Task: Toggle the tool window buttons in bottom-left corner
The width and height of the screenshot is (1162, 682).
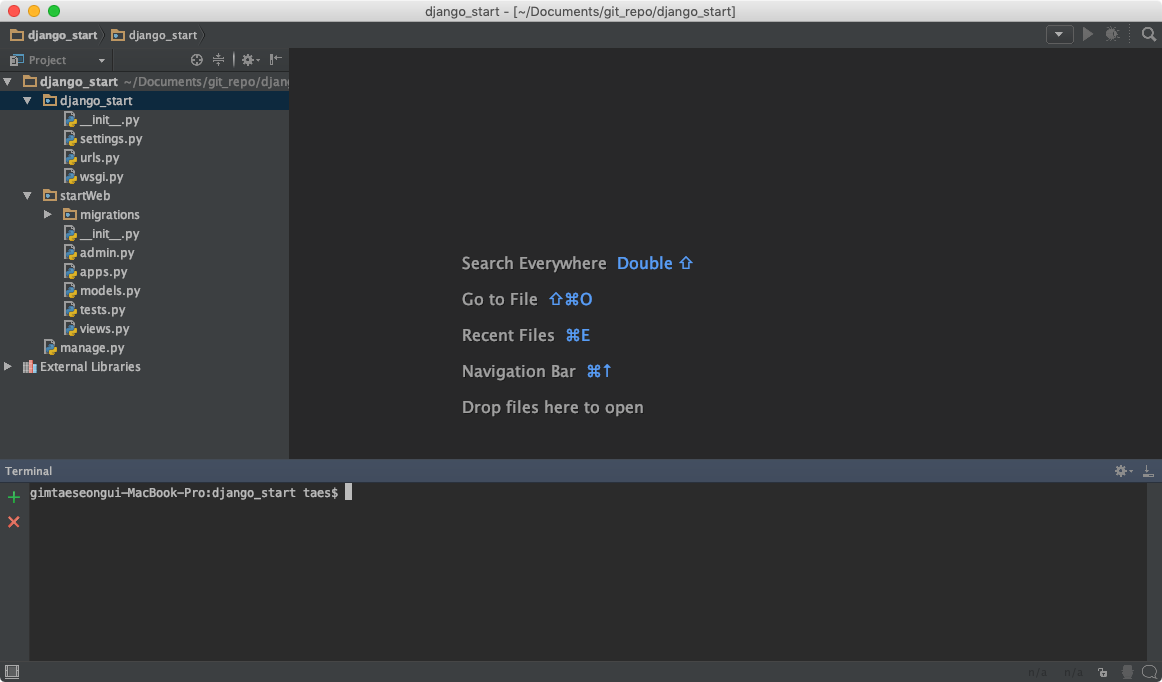Action: [x=11, y=672]
